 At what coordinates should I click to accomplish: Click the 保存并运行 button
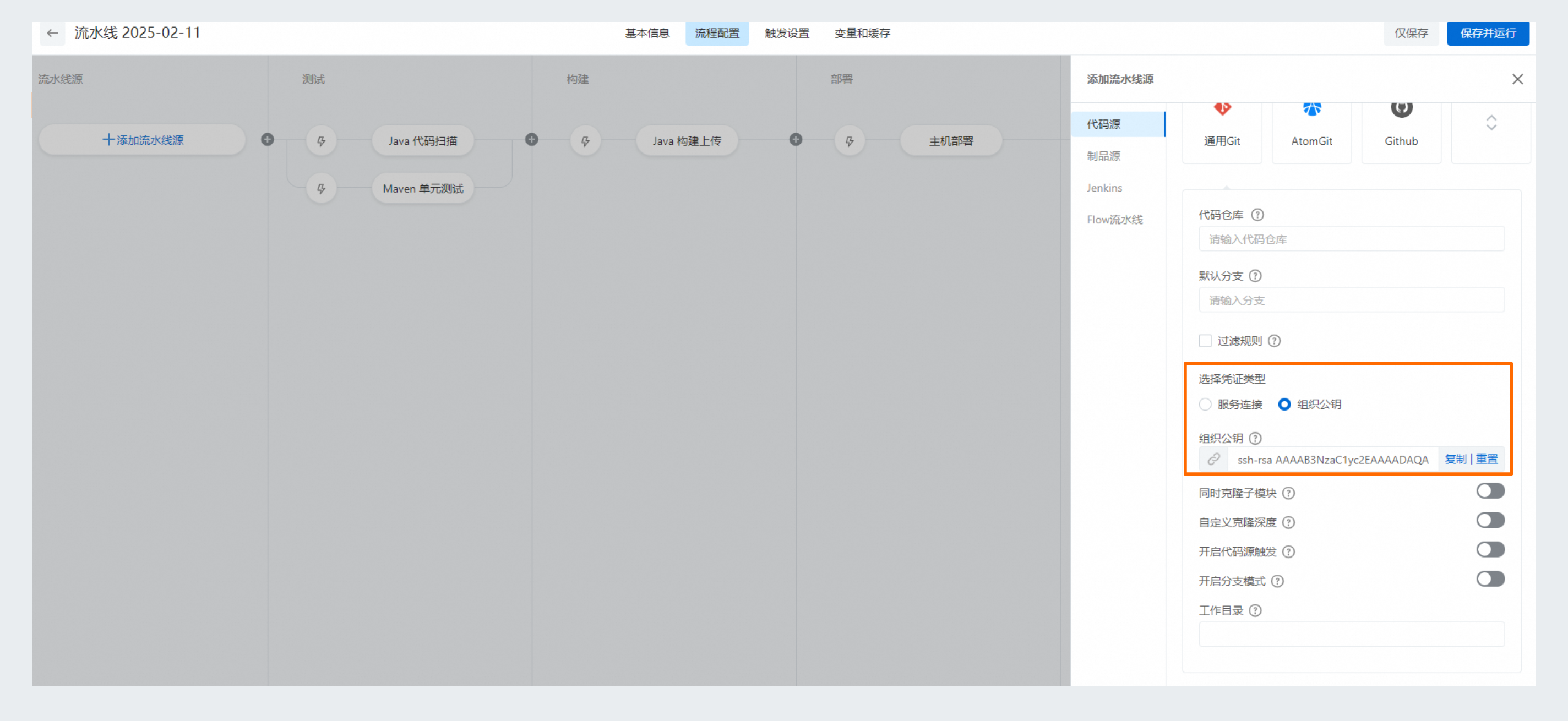tap(1488, 34)
